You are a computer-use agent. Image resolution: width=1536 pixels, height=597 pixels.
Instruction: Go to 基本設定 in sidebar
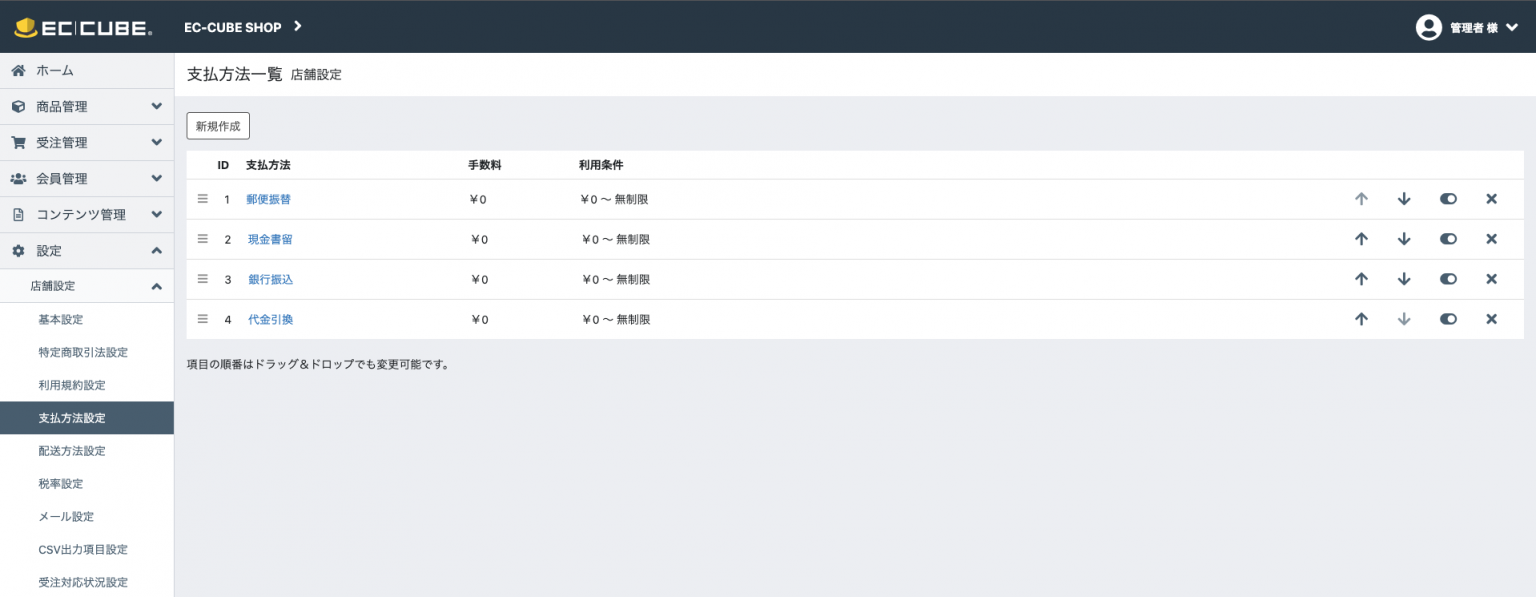[61, 320]
